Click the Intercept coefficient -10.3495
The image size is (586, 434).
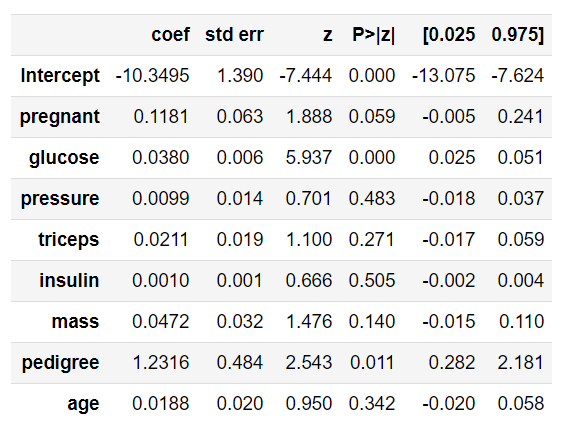point(152,76)
